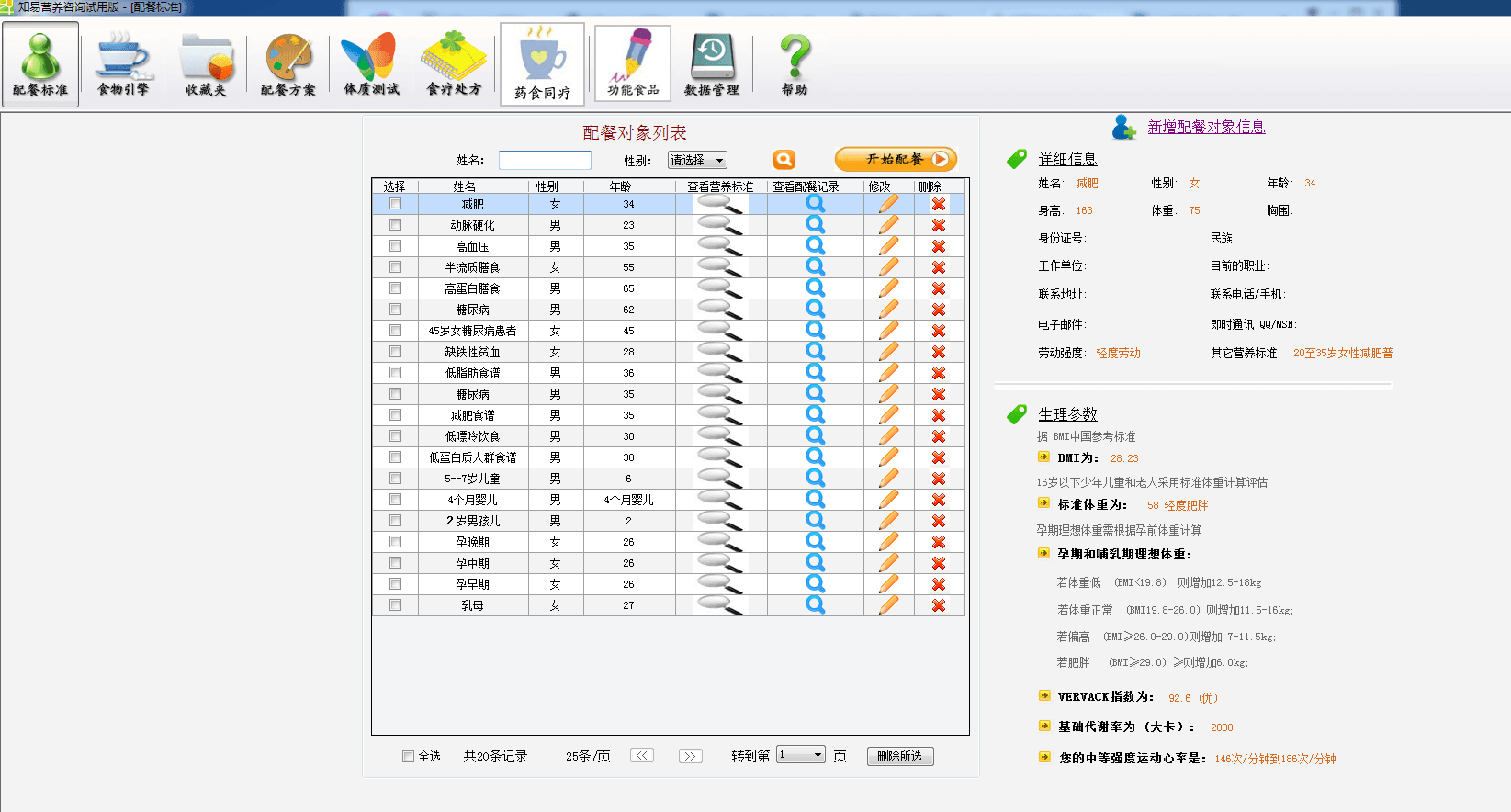Open the 数据管理 backup module

[x=712, y=64]
